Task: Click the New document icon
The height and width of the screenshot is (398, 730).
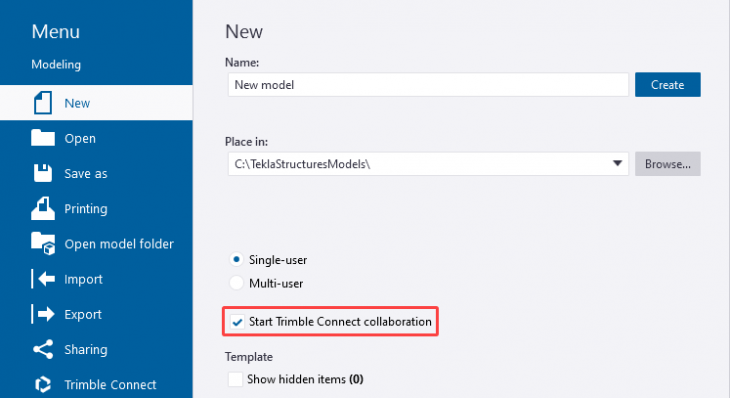Action: coord(42,103)
